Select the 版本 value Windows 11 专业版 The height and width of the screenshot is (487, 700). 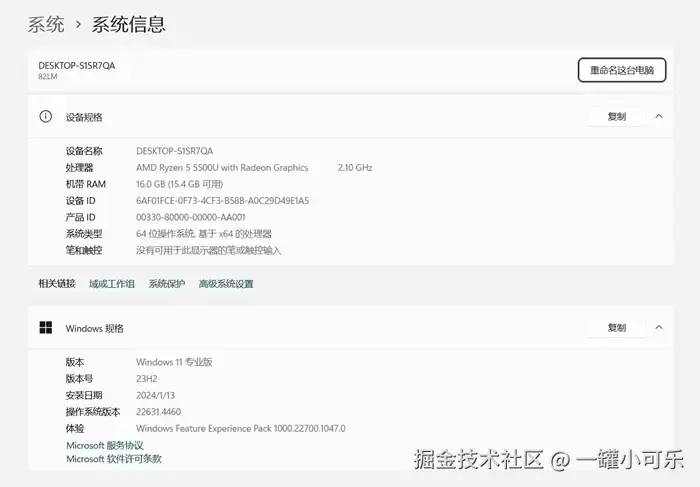tap(174, 362)
